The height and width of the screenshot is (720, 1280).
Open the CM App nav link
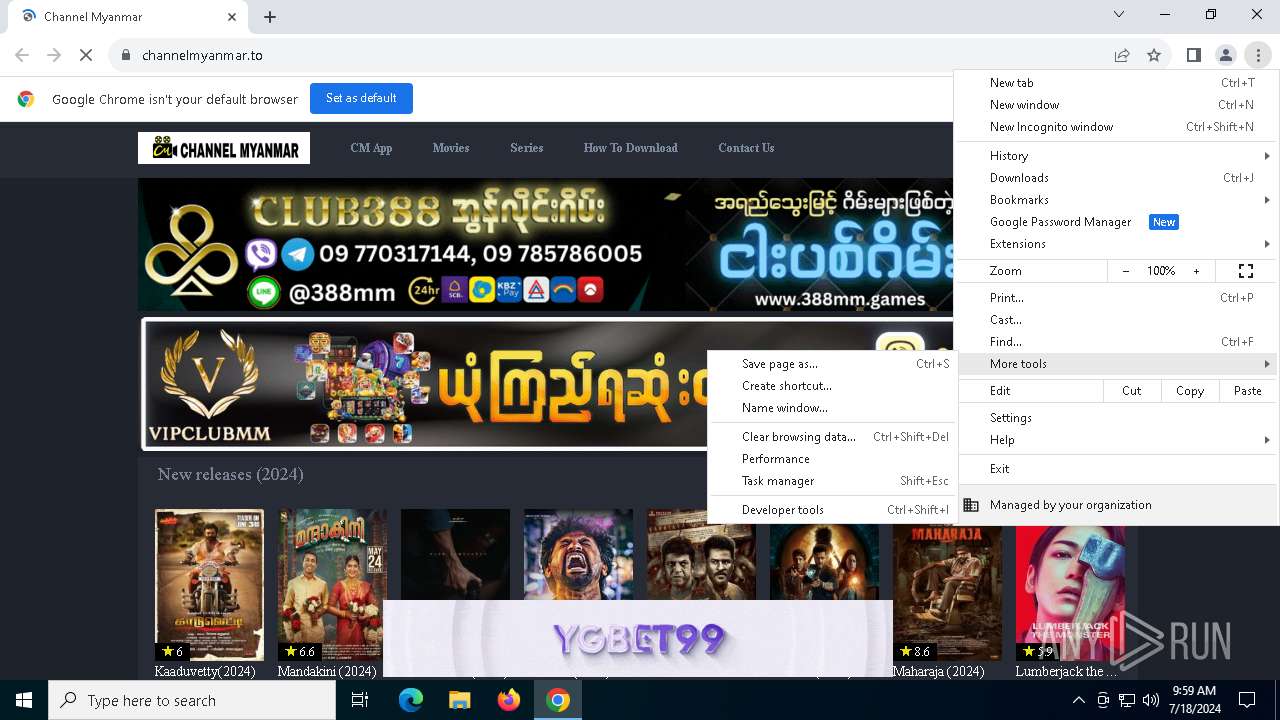pyautogui.click(x=371, y=148)
